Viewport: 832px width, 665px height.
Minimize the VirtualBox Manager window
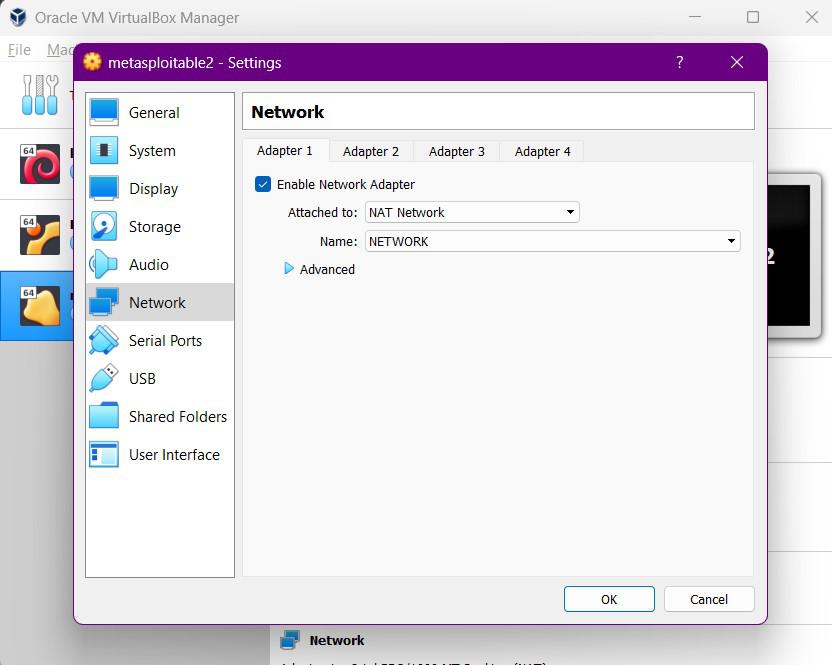pyautogui.click(x=695, y=18)
